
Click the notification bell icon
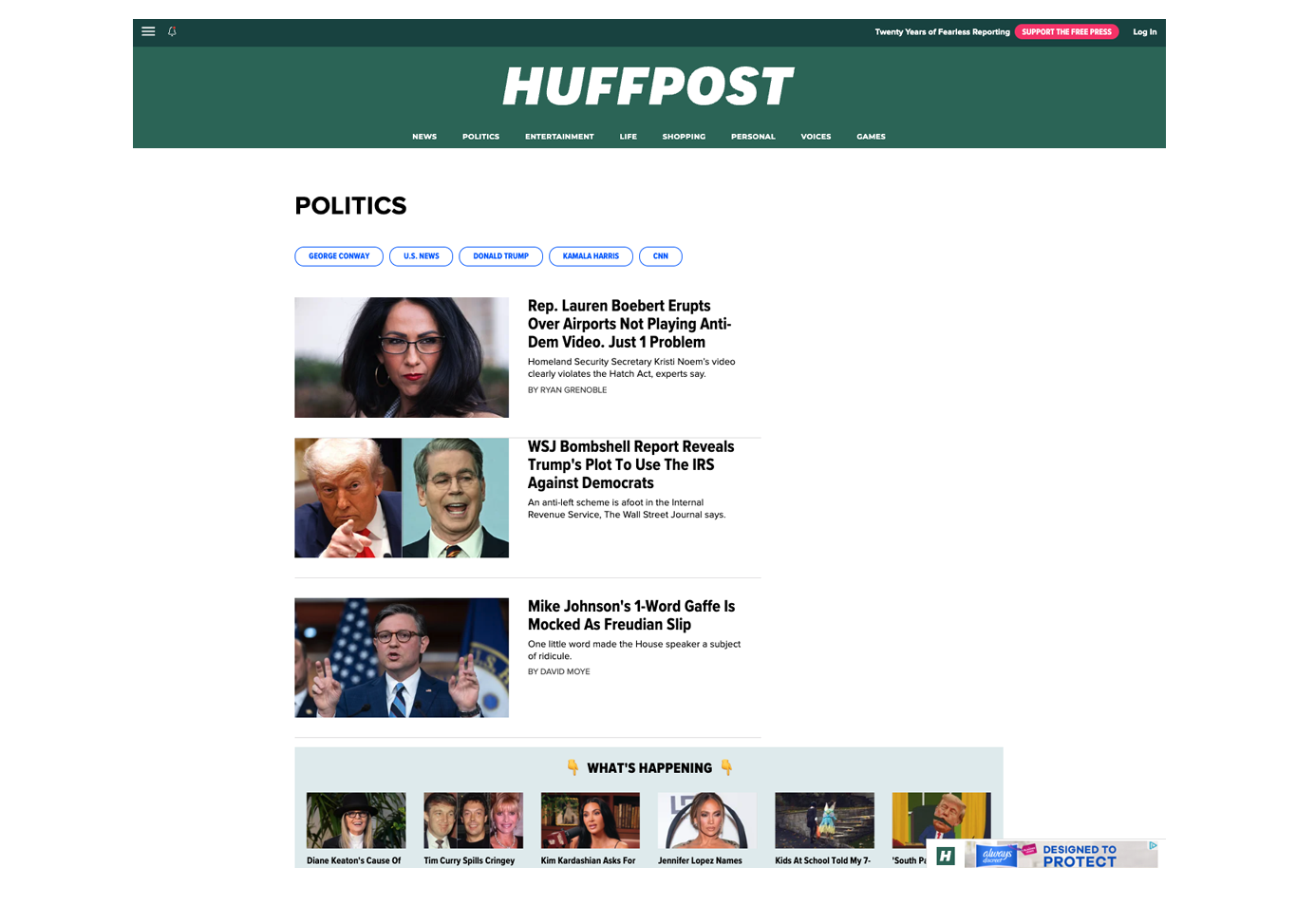pyautogui.click(x=172, y=31)
